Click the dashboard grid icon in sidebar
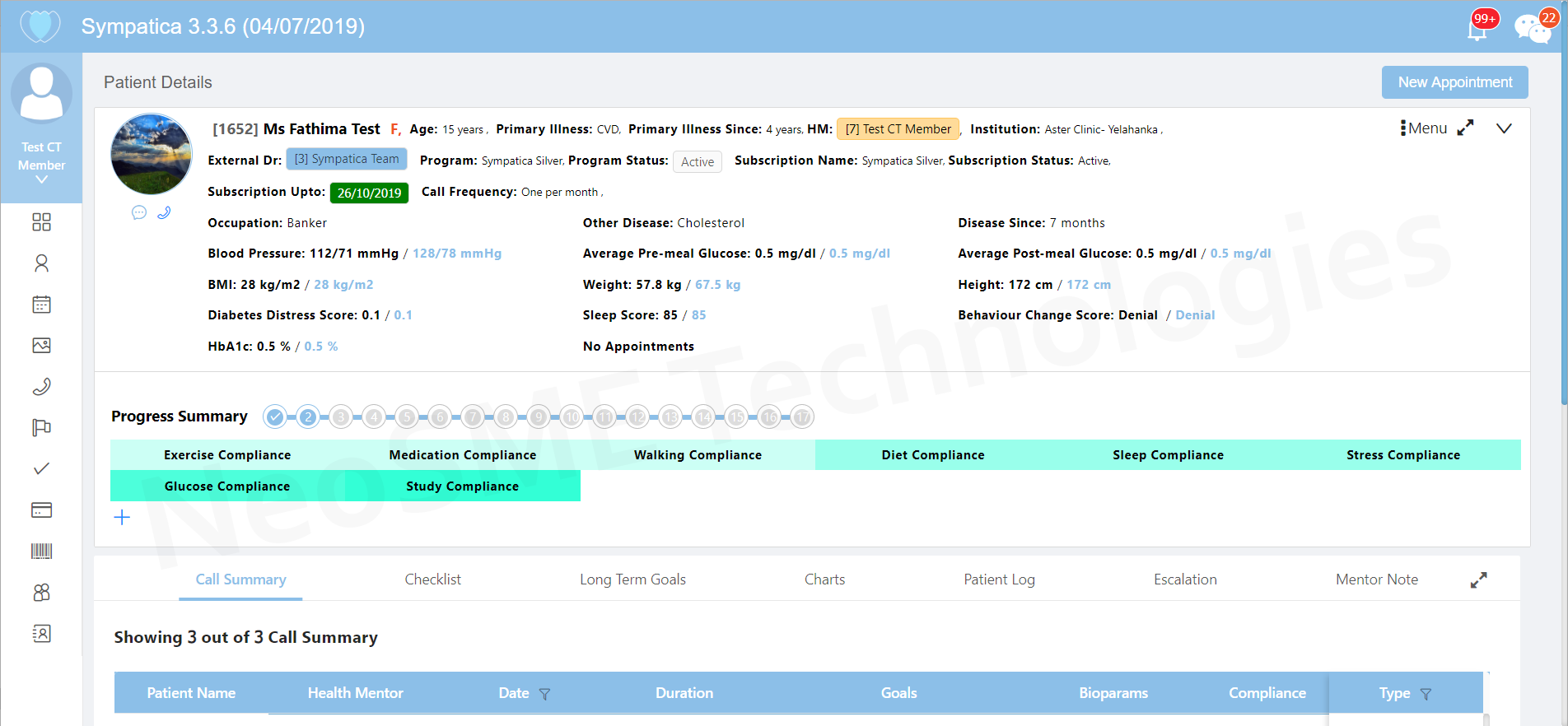 pyautogui.click(x=41, y=222)
